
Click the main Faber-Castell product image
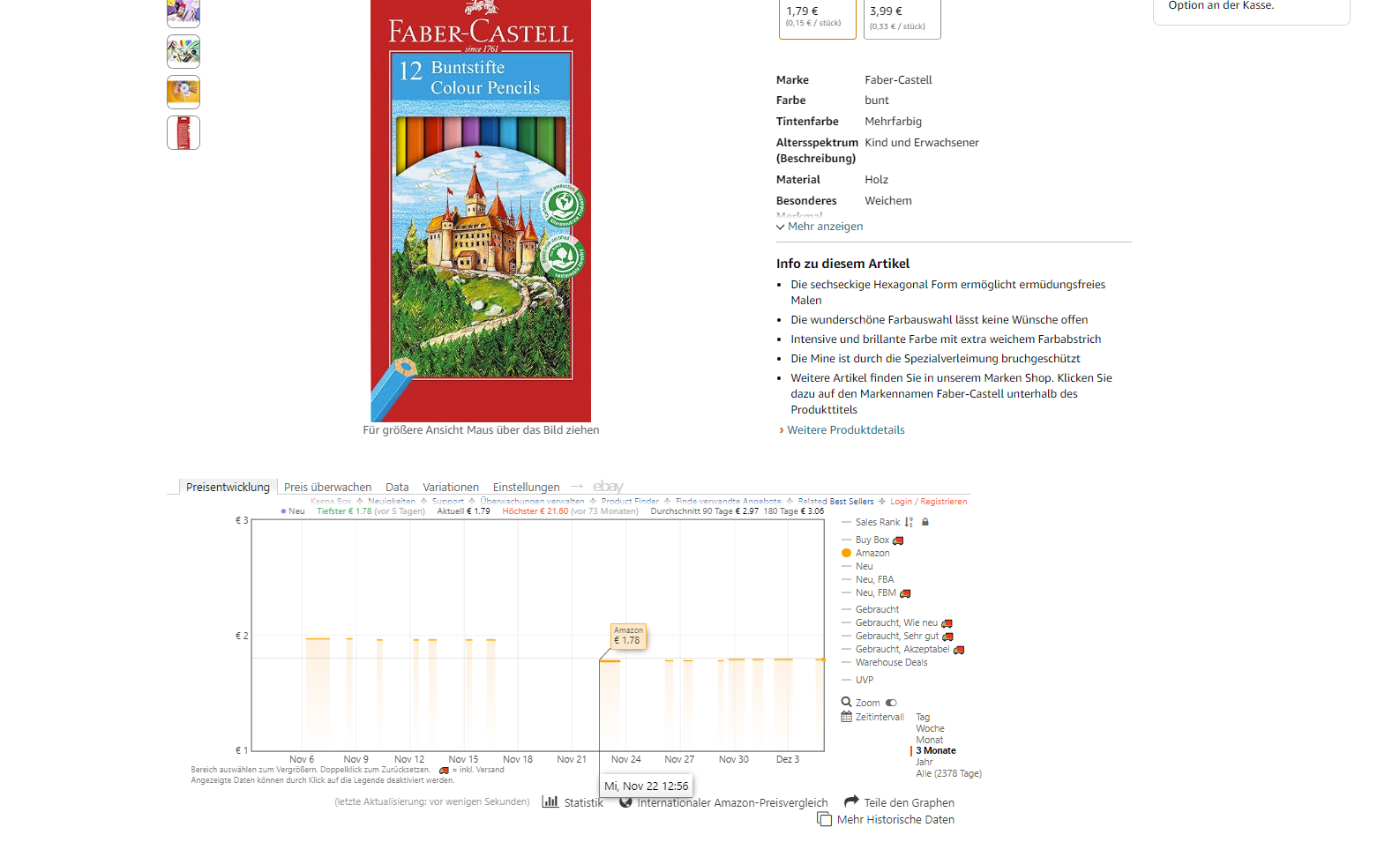click(481, 211)
